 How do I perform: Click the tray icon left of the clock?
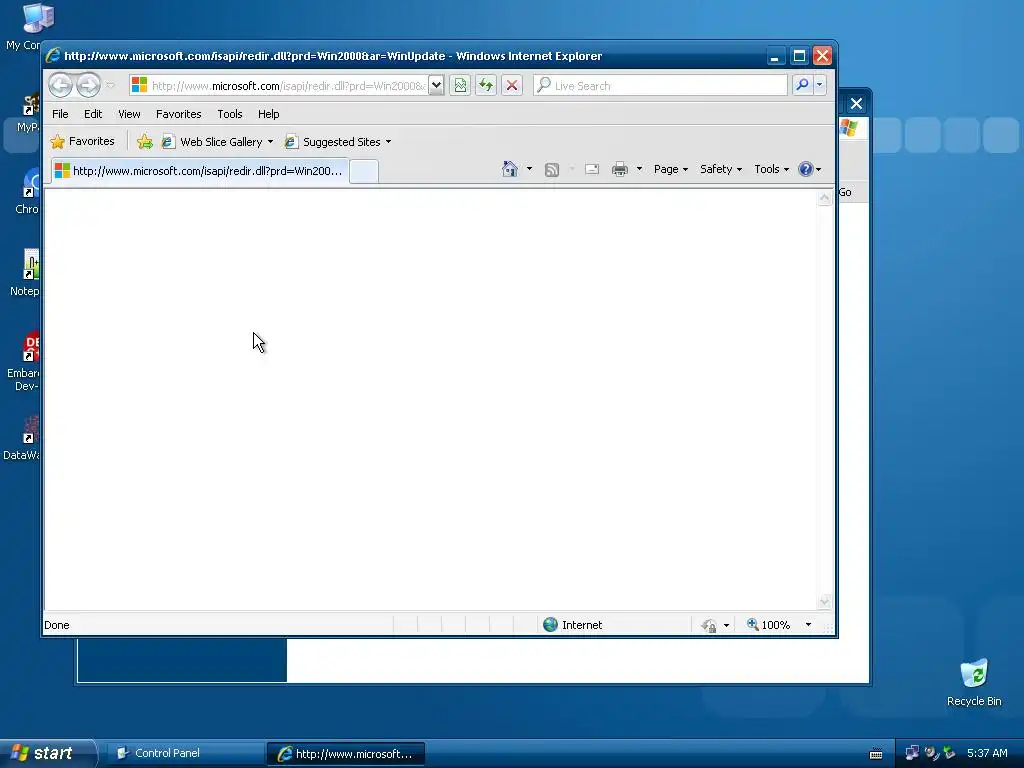[949, 753]
